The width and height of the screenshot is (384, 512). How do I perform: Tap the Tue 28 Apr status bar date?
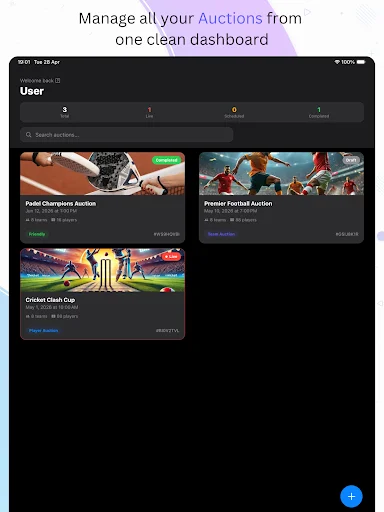point(47,62)
